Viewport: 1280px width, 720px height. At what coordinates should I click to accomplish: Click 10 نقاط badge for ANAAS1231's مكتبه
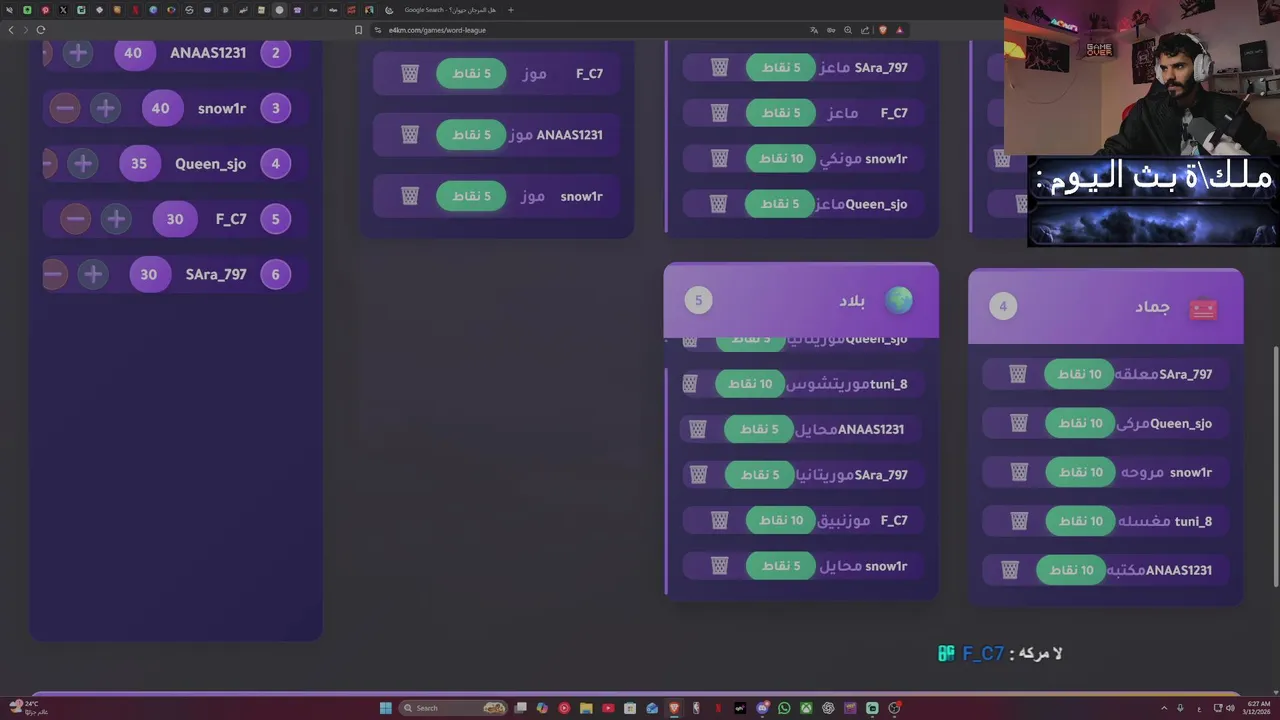pos(1071,570)
